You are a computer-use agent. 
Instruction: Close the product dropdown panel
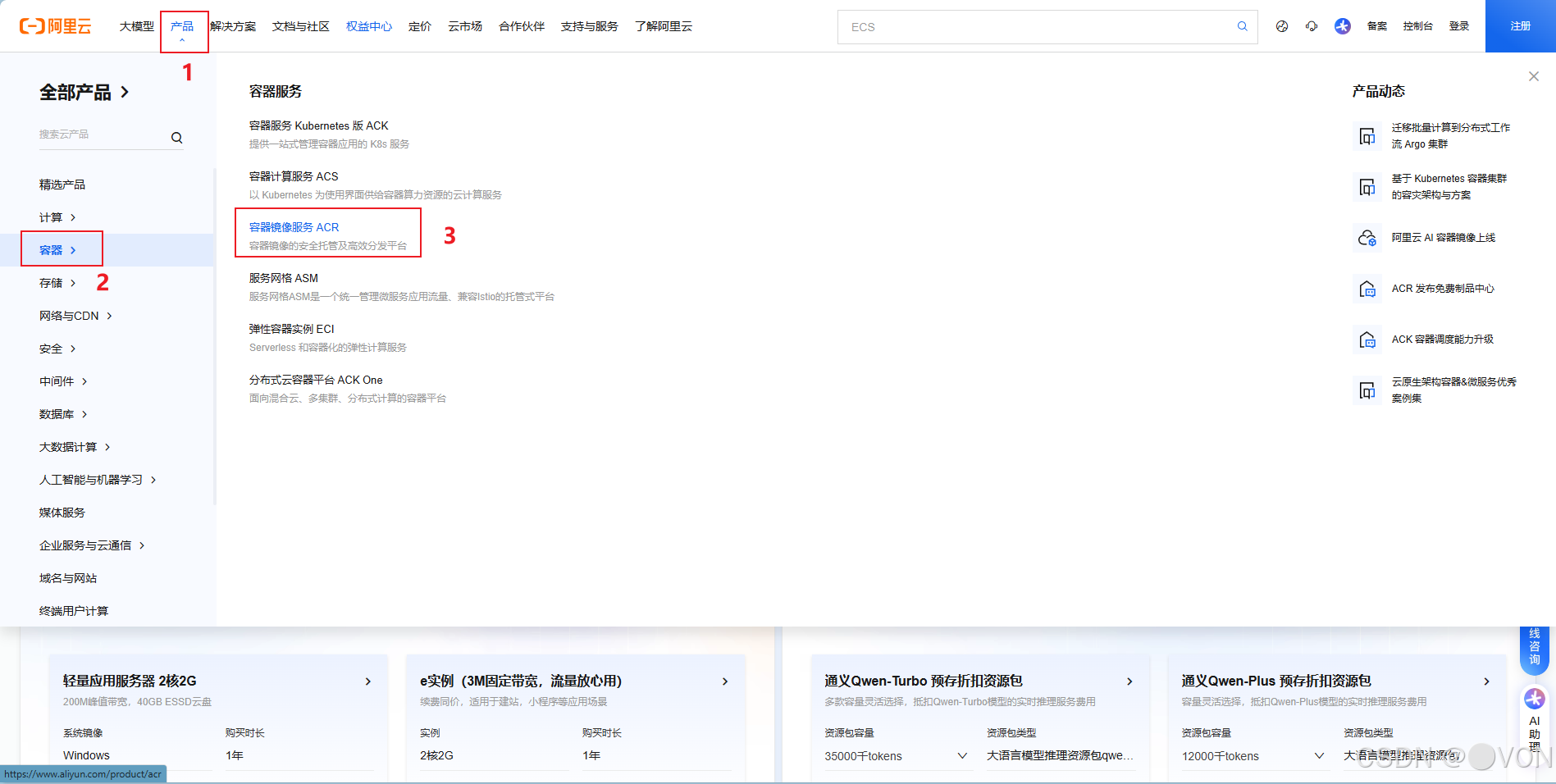(x=1534, y=76)
